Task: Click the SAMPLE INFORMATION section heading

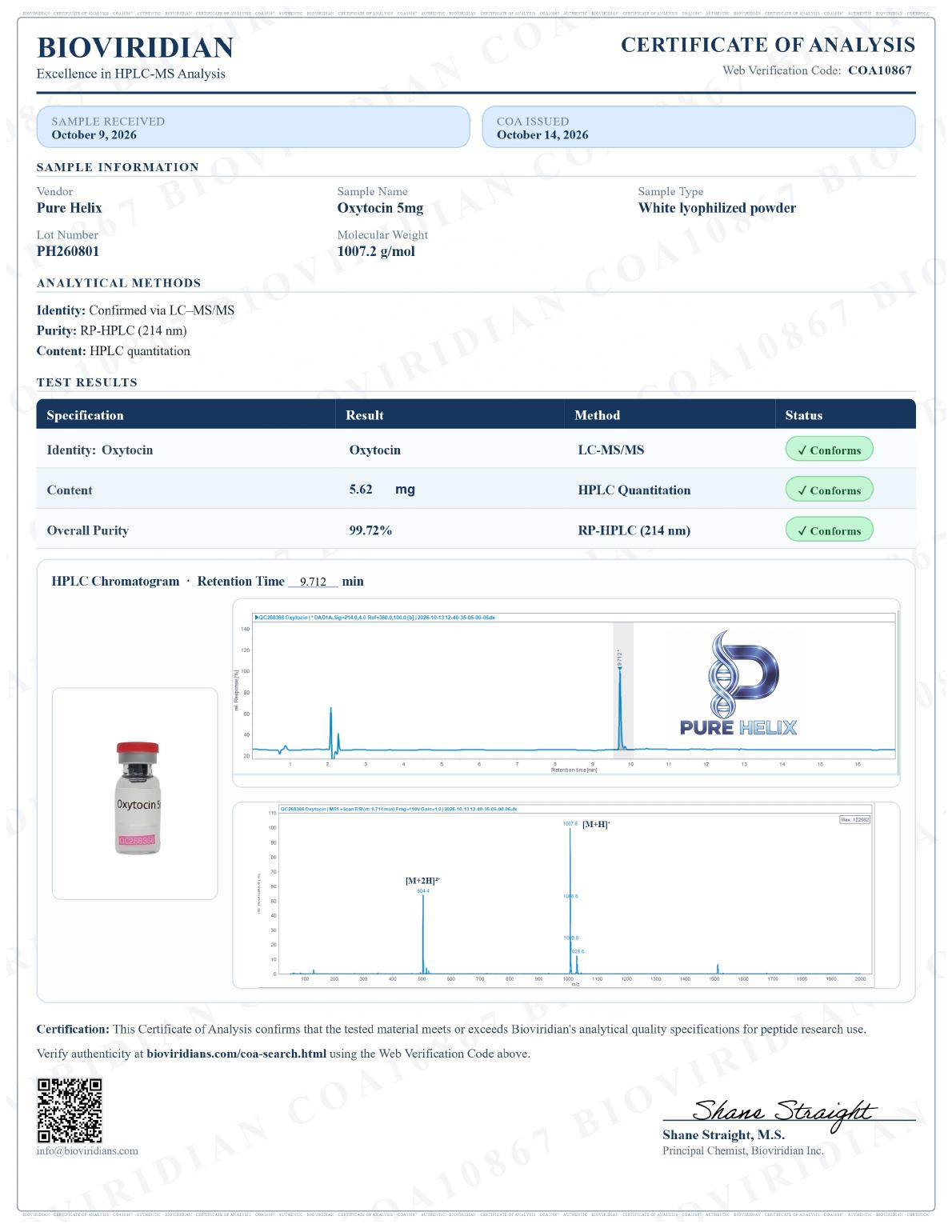Action: 118,169
